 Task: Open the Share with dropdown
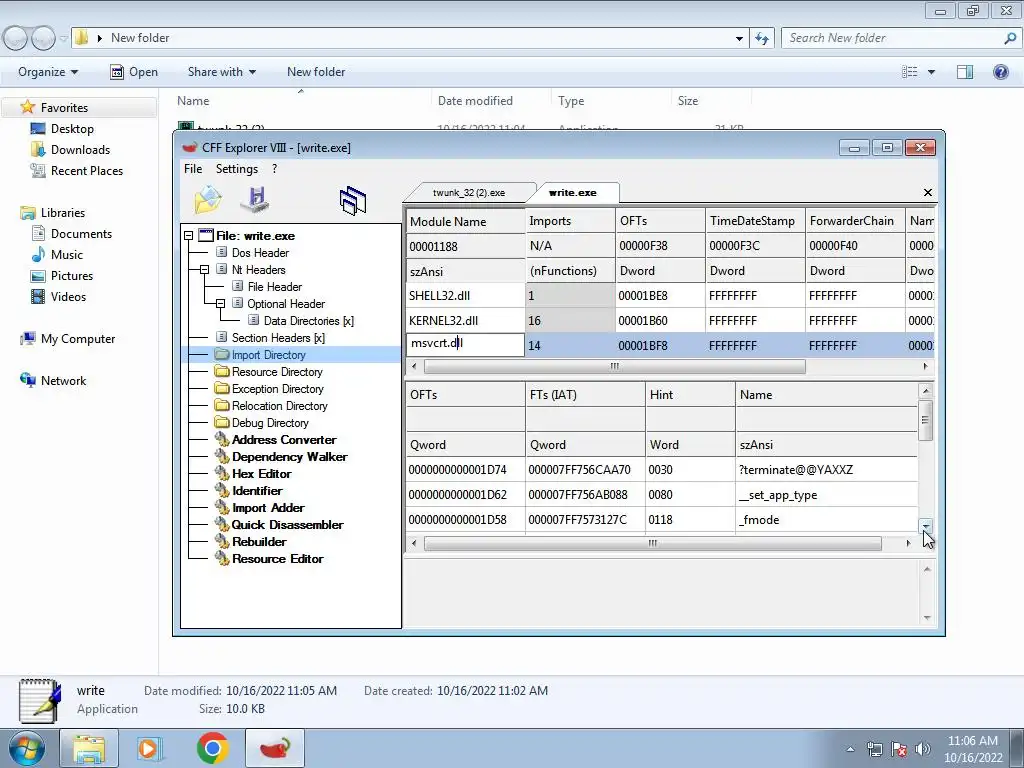(221, 72)
